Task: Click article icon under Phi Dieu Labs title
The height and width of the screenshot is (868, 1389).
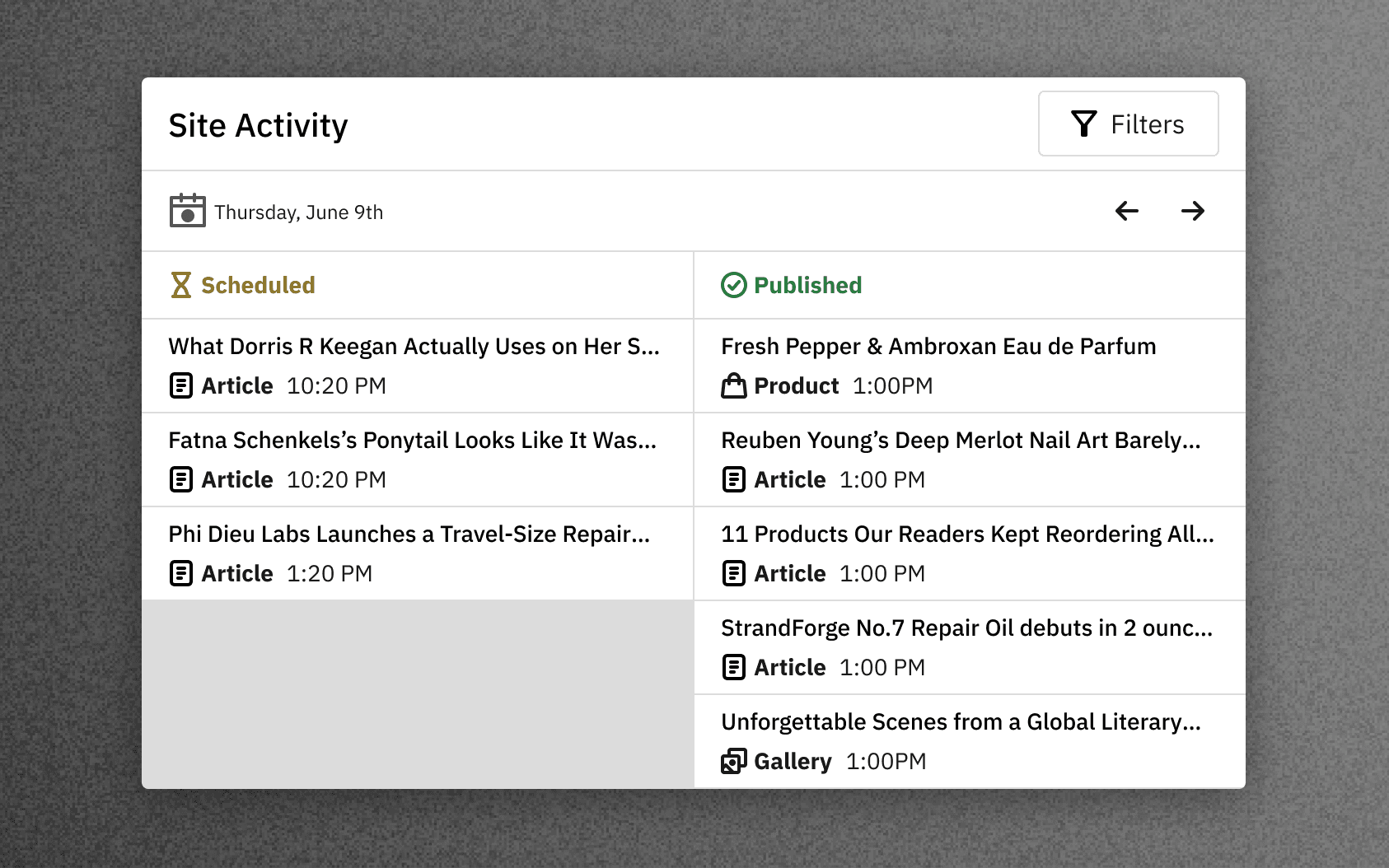Action: (180, 573)
